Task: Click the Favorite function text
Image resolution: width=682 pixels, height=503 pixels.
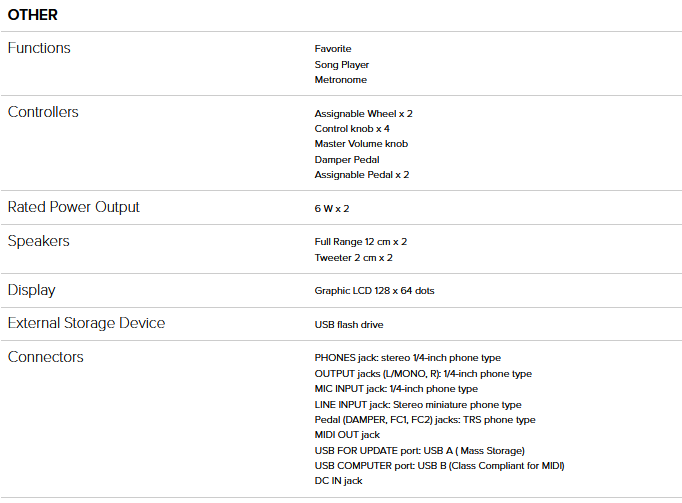Action: pyautogui.click(x=333, y=49)
